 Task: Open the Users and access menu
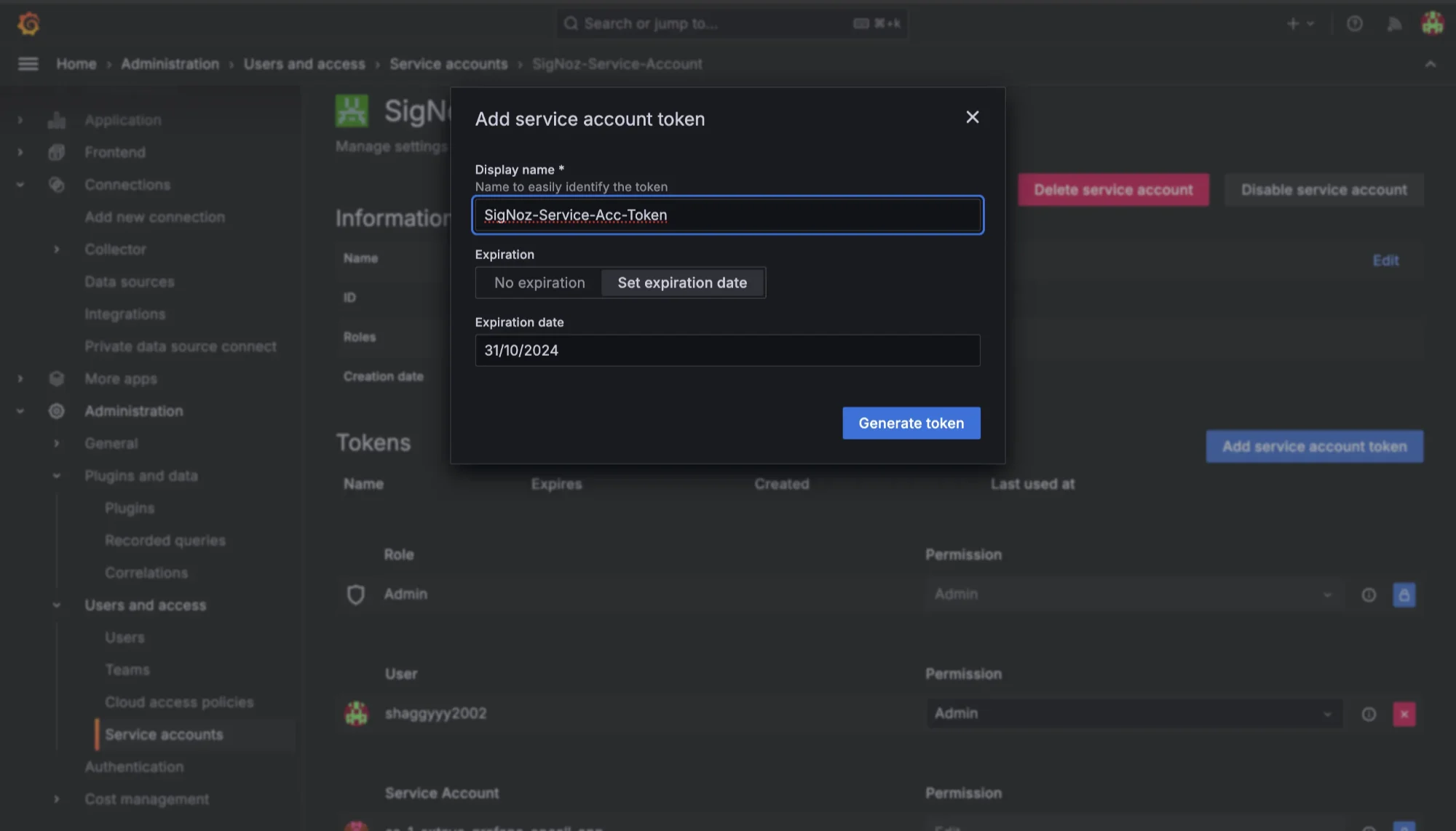(144, 605)
